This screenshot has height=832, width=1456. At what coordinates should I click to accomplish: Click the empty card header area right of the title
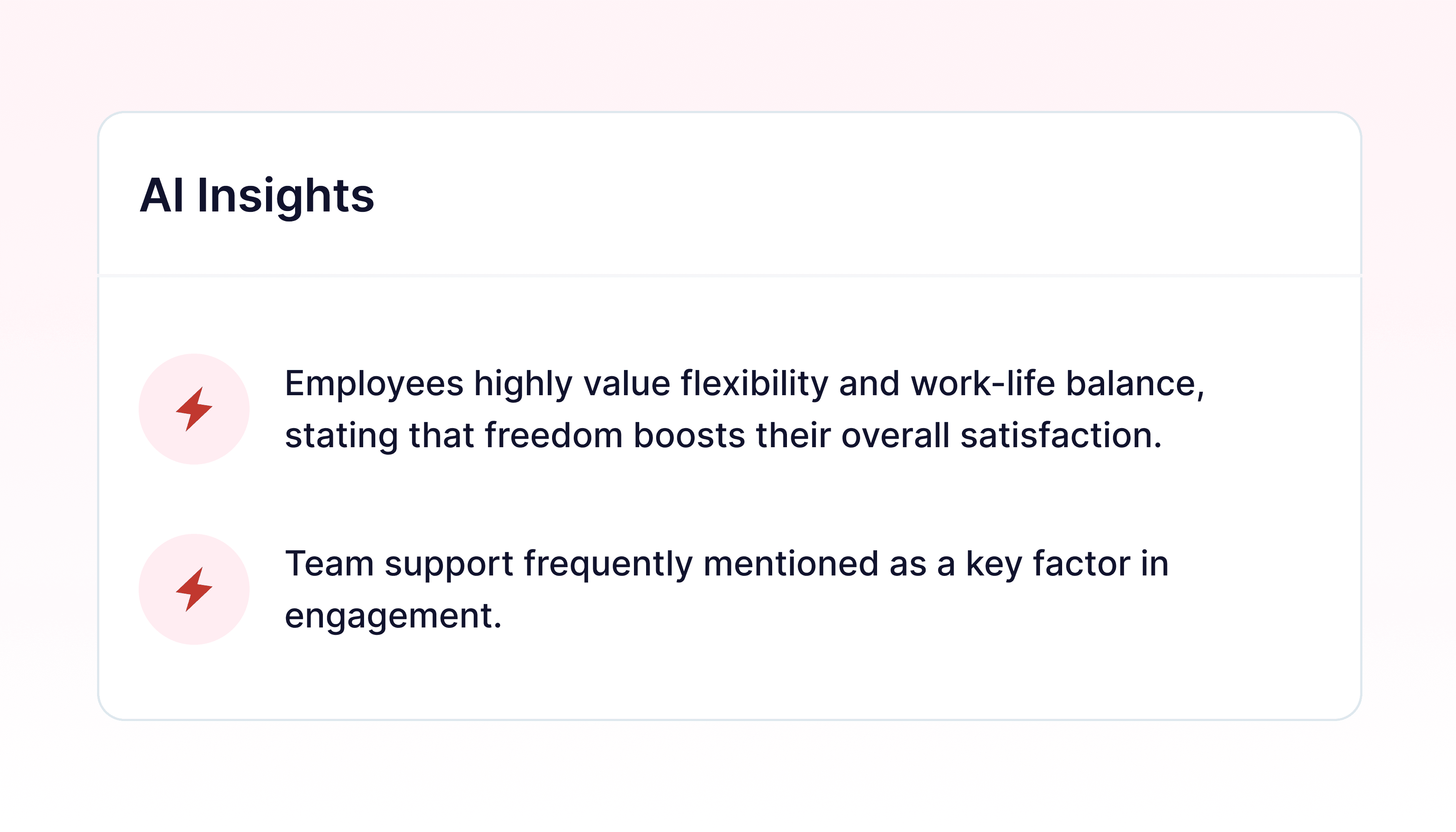857,194
